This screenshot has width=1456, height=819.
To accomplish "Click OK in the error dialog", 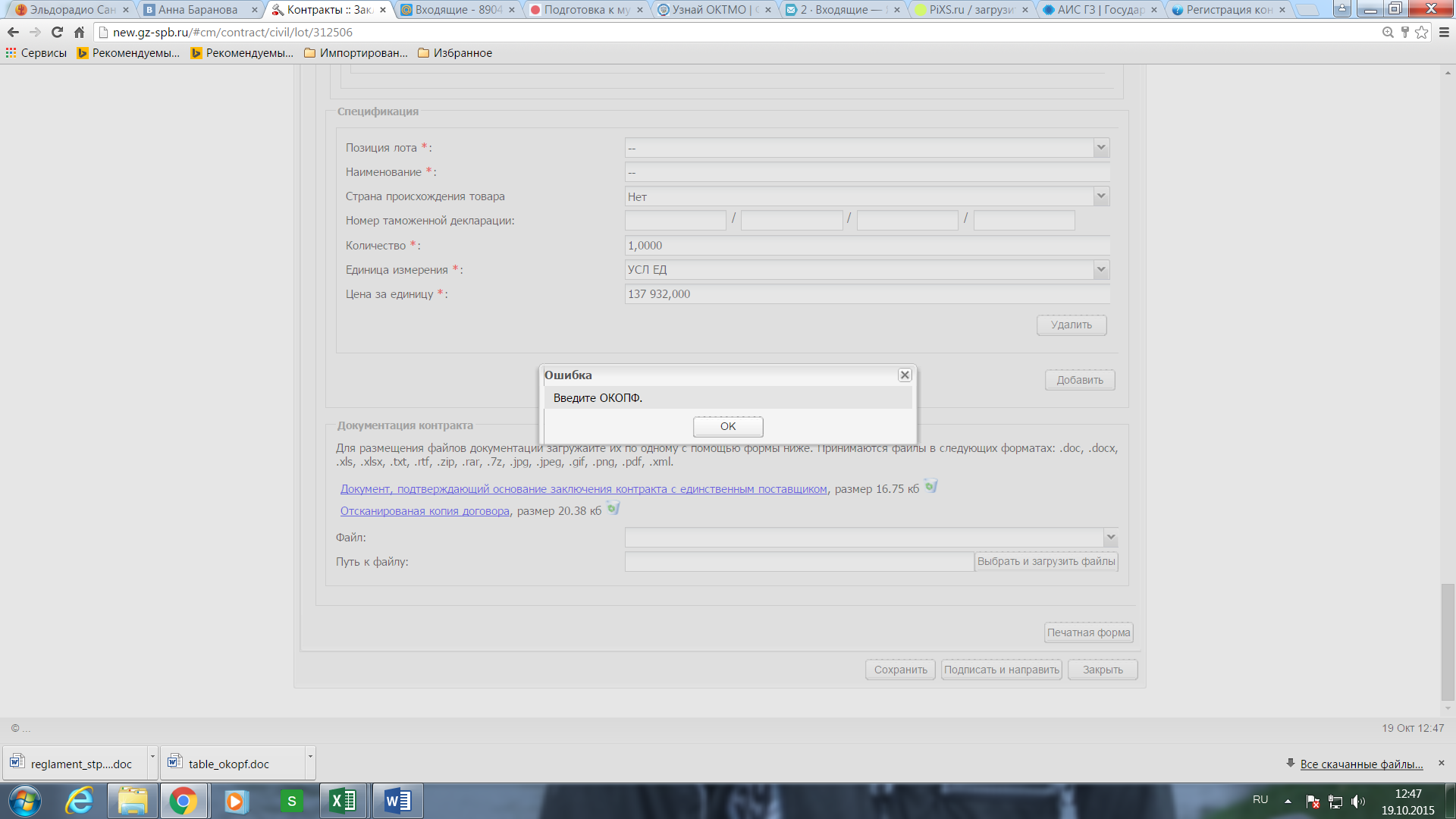I will click(x=728, y=426).
